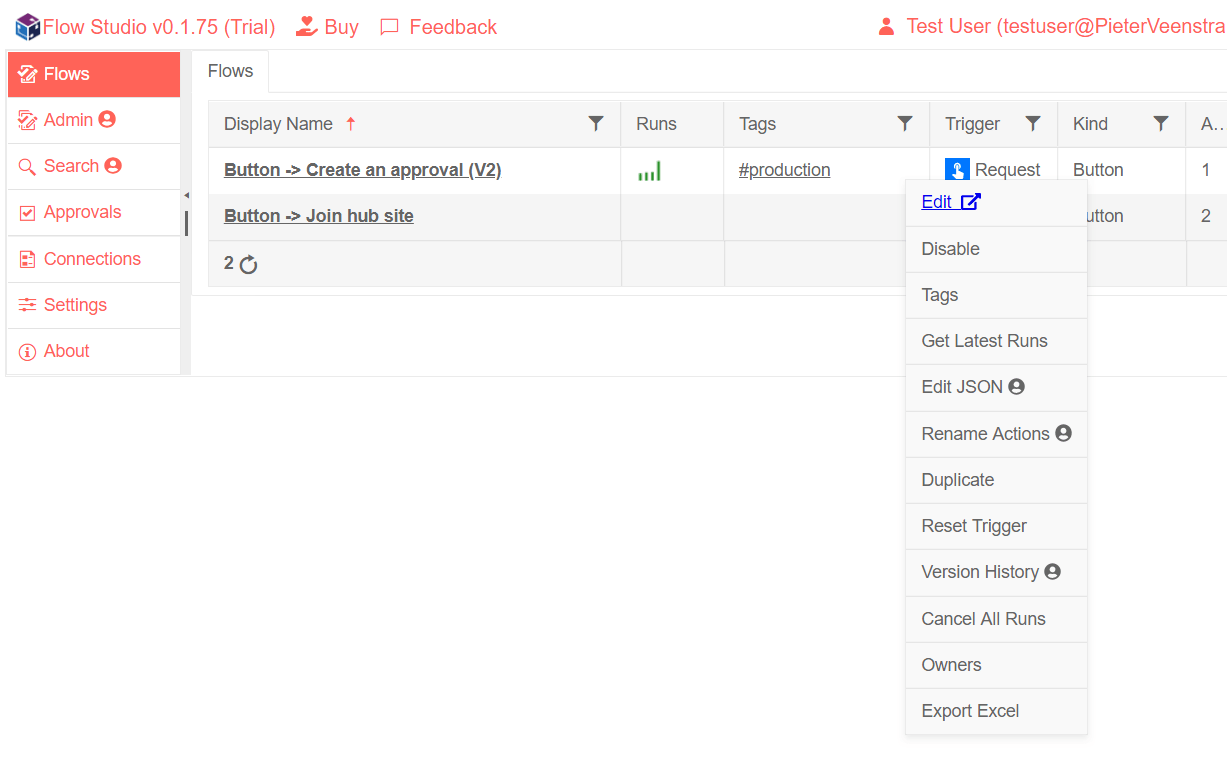Select Get Latest Runs menu entry

click(996, 341)
